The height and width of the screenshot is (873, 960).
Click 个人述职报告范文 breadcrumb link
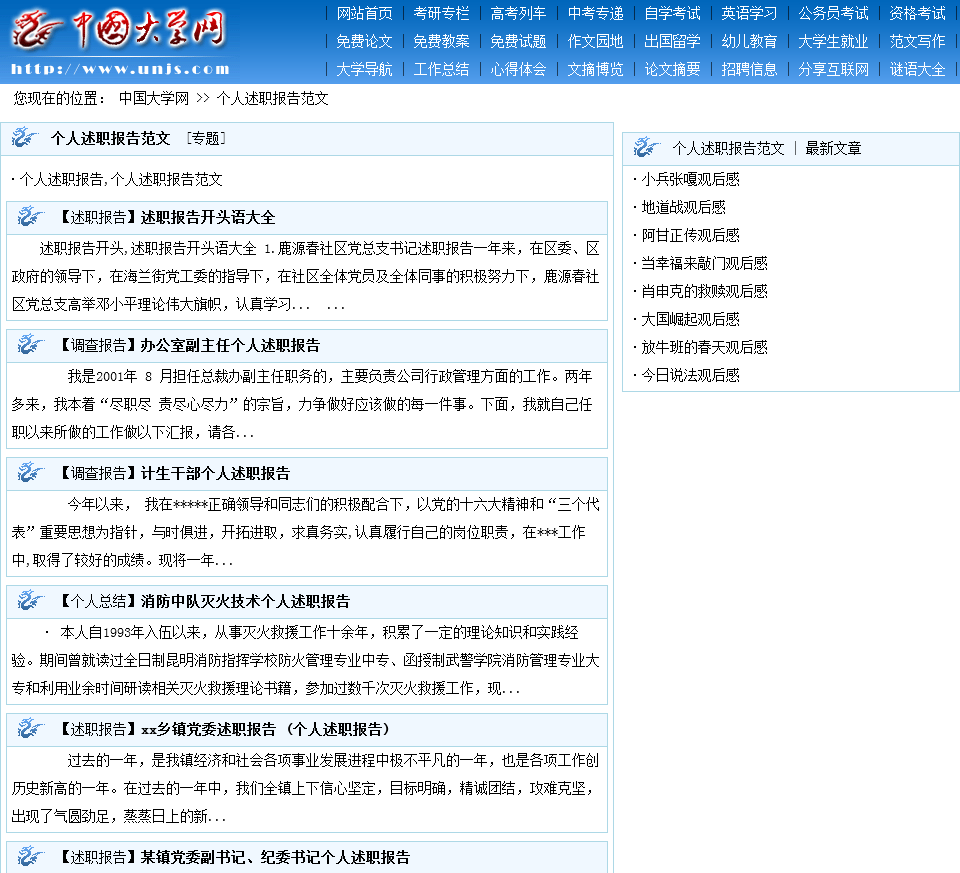272,99
